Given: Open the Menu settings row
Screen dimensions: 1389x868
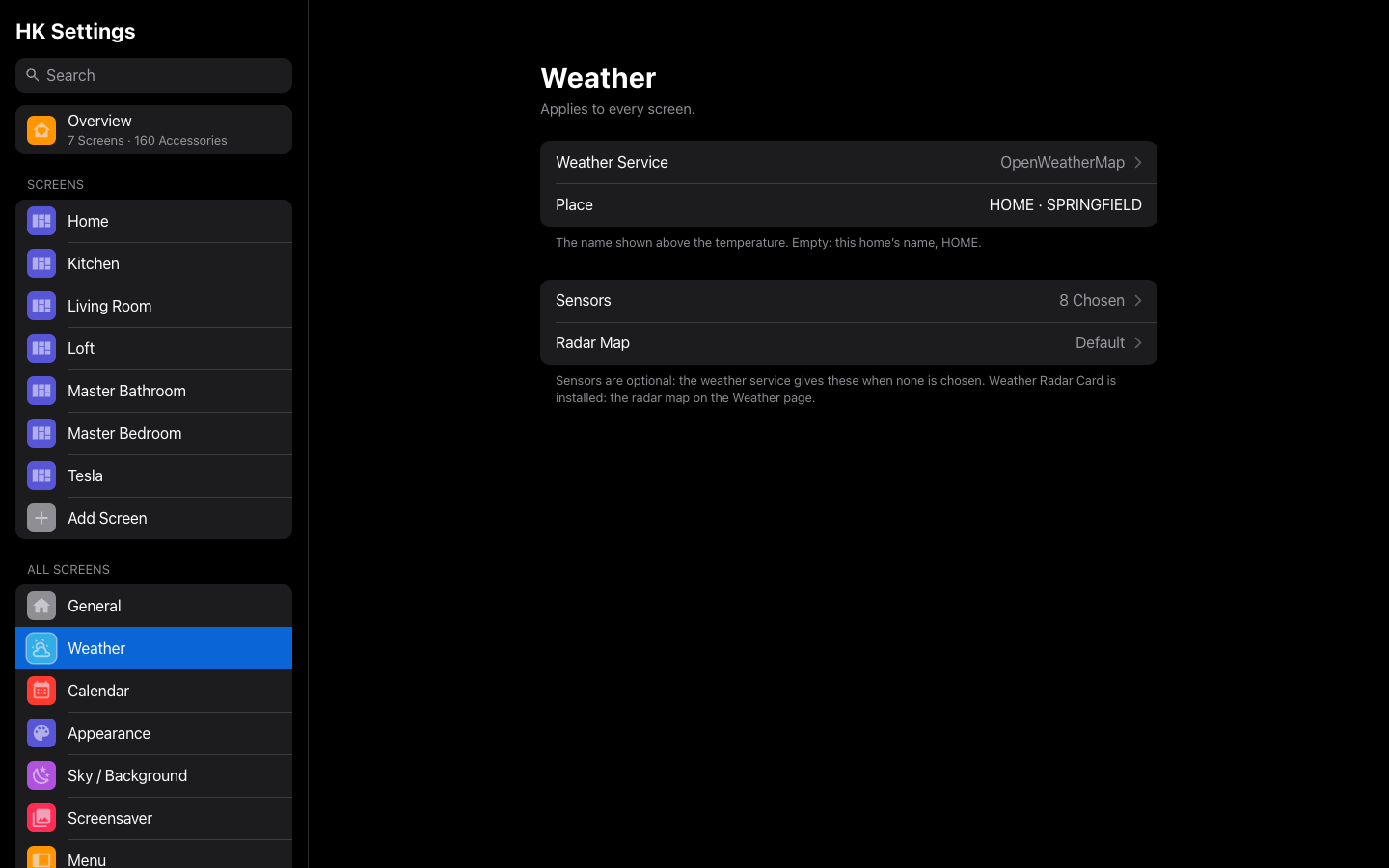Looking at the screenshot, I should 153,854.
